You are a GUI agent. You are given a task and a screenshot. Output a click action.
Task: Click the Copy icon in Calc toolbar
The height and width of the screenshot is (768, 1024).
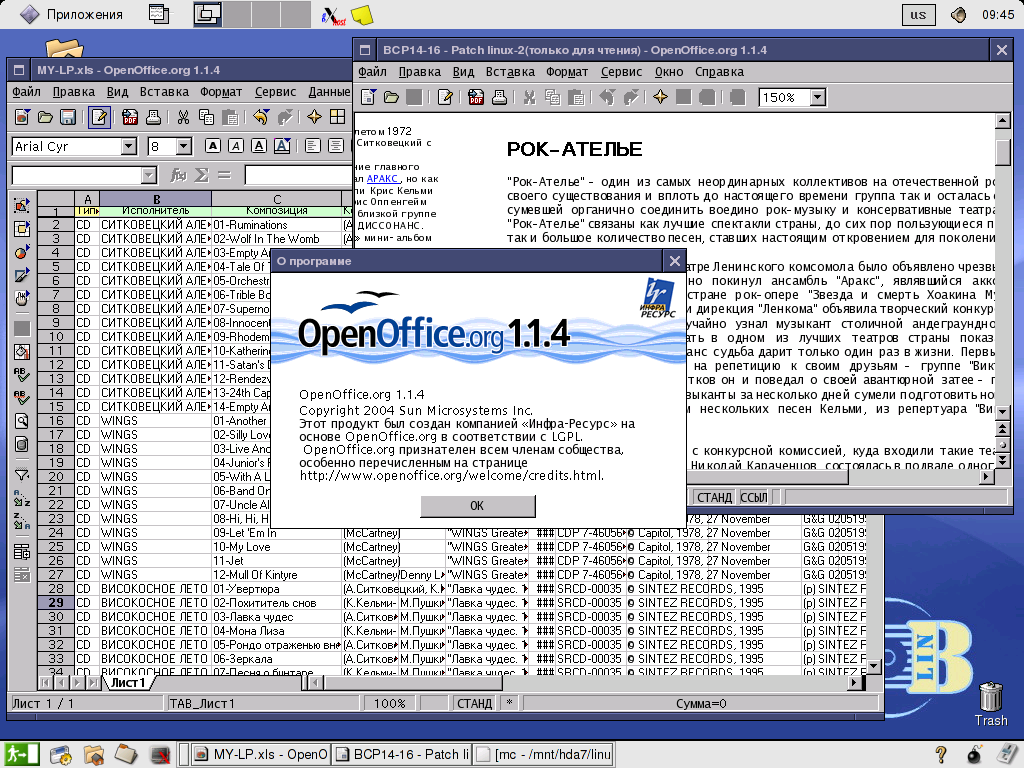tap(206, 118)
